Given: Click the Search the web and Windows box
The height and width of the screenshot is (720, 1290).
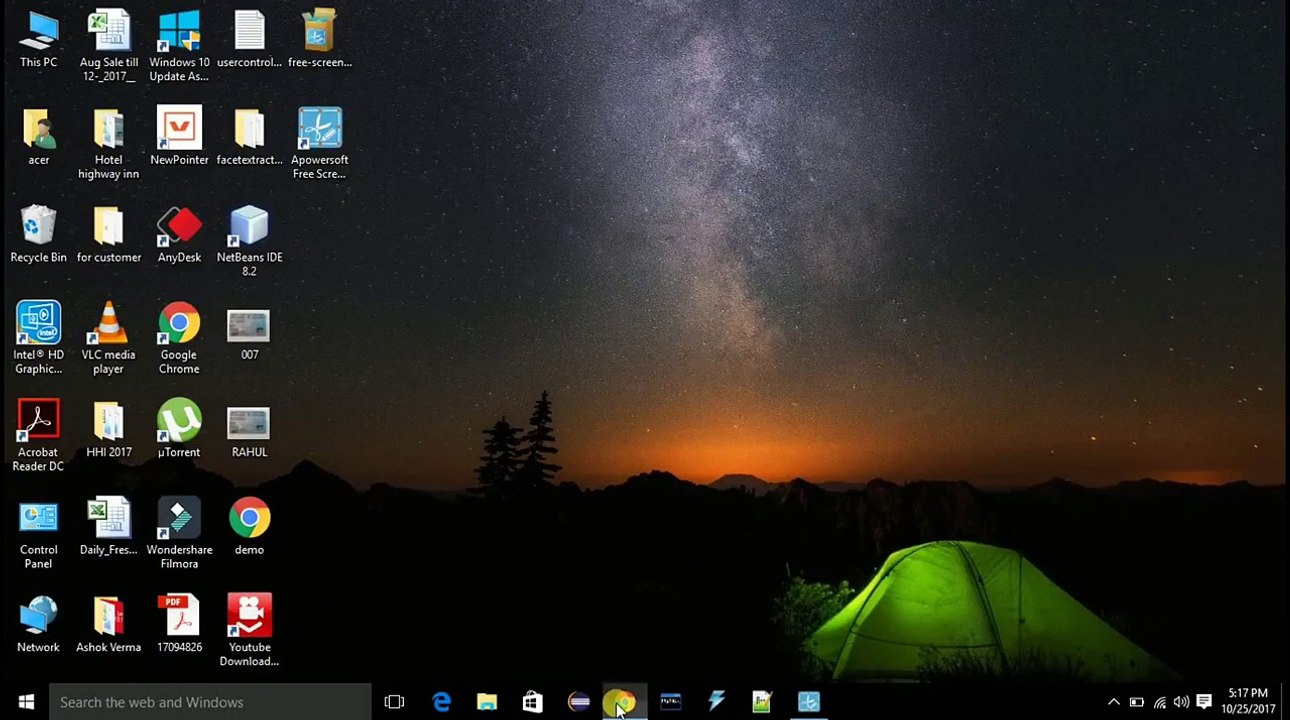Looking at the screenshot, I should pyautogui.click(x=211, y=702).
